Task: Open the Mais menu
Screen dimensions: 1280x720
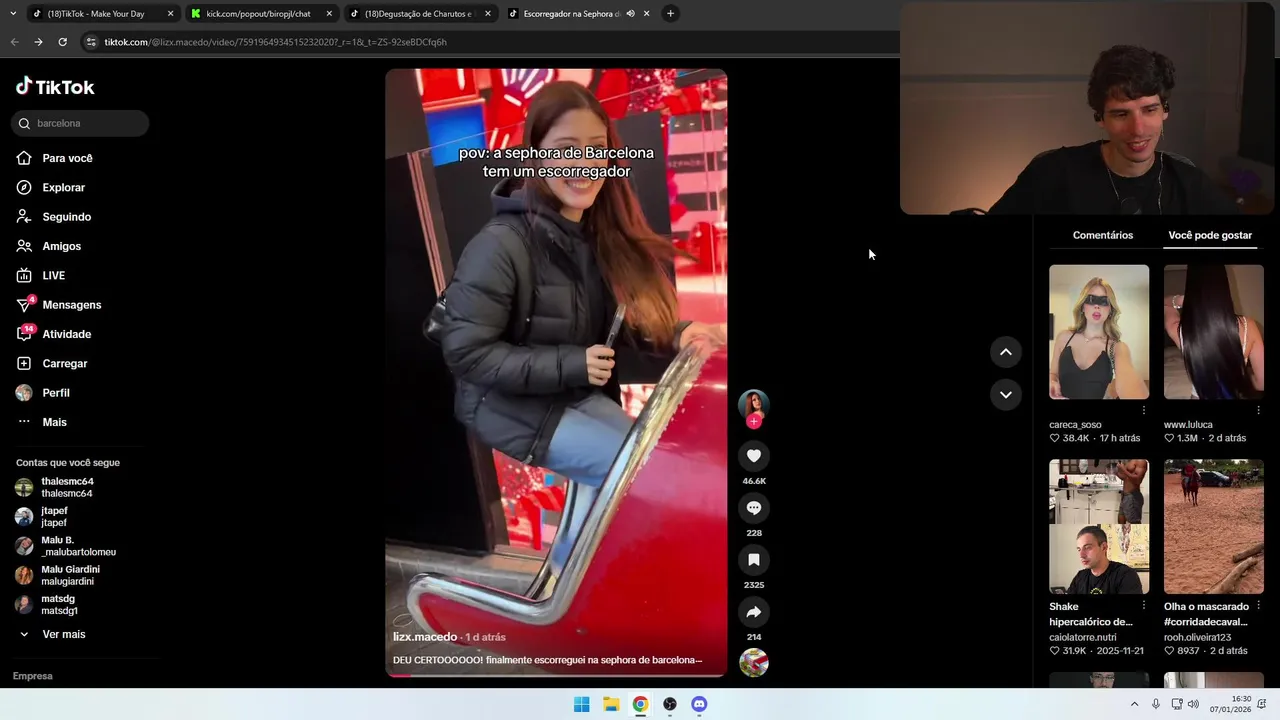Action: click(43, 422)
